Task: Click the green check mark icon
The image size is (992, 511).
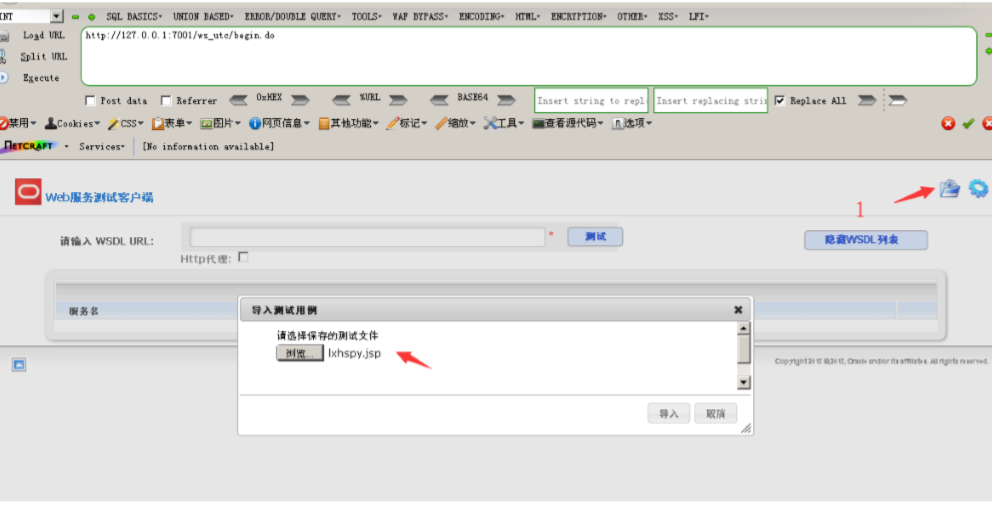Action: point(968,123)
